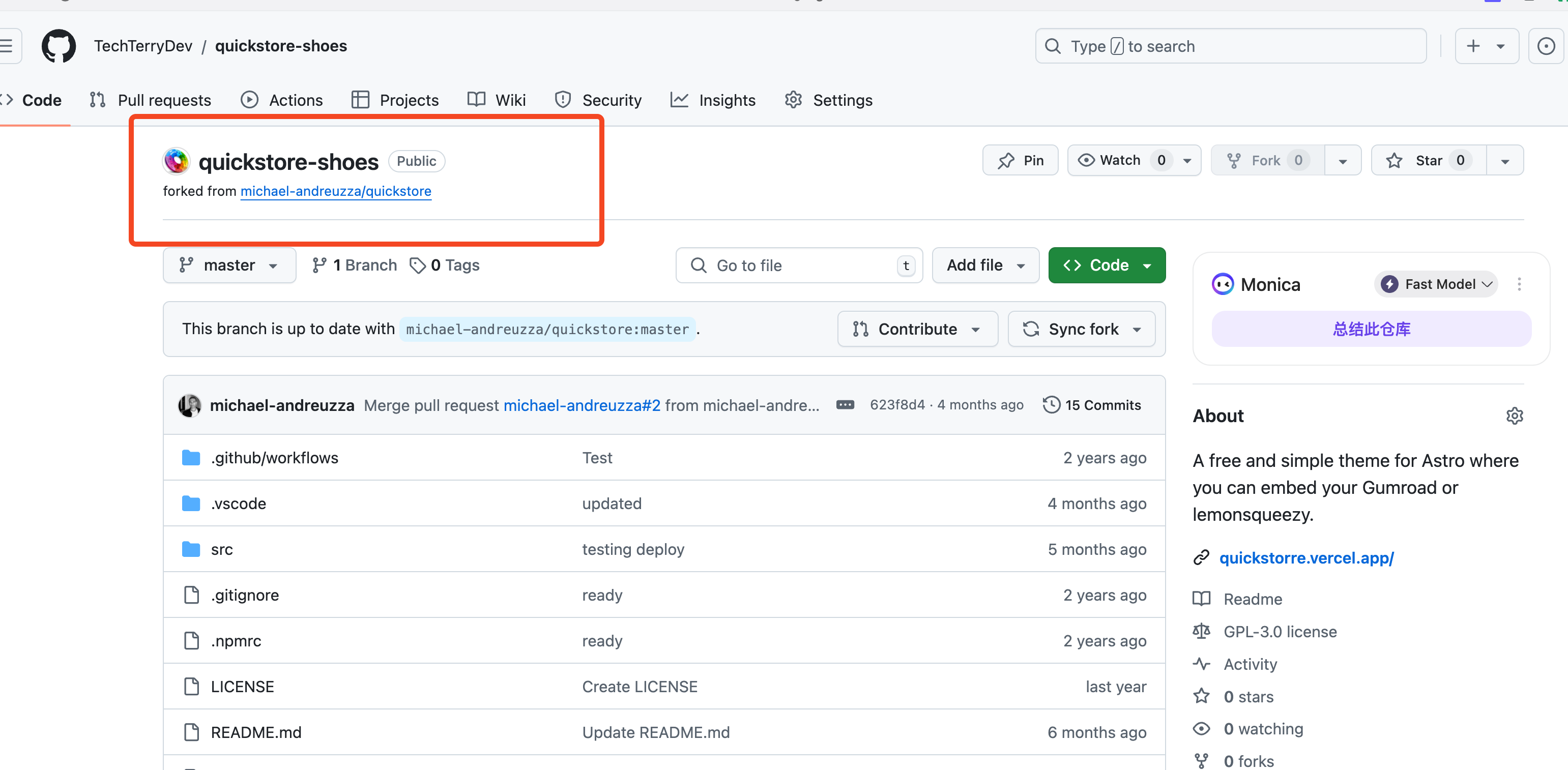Open the README.md file
1568x770 pixels.
pyautogui.click(x=256, y=732)
